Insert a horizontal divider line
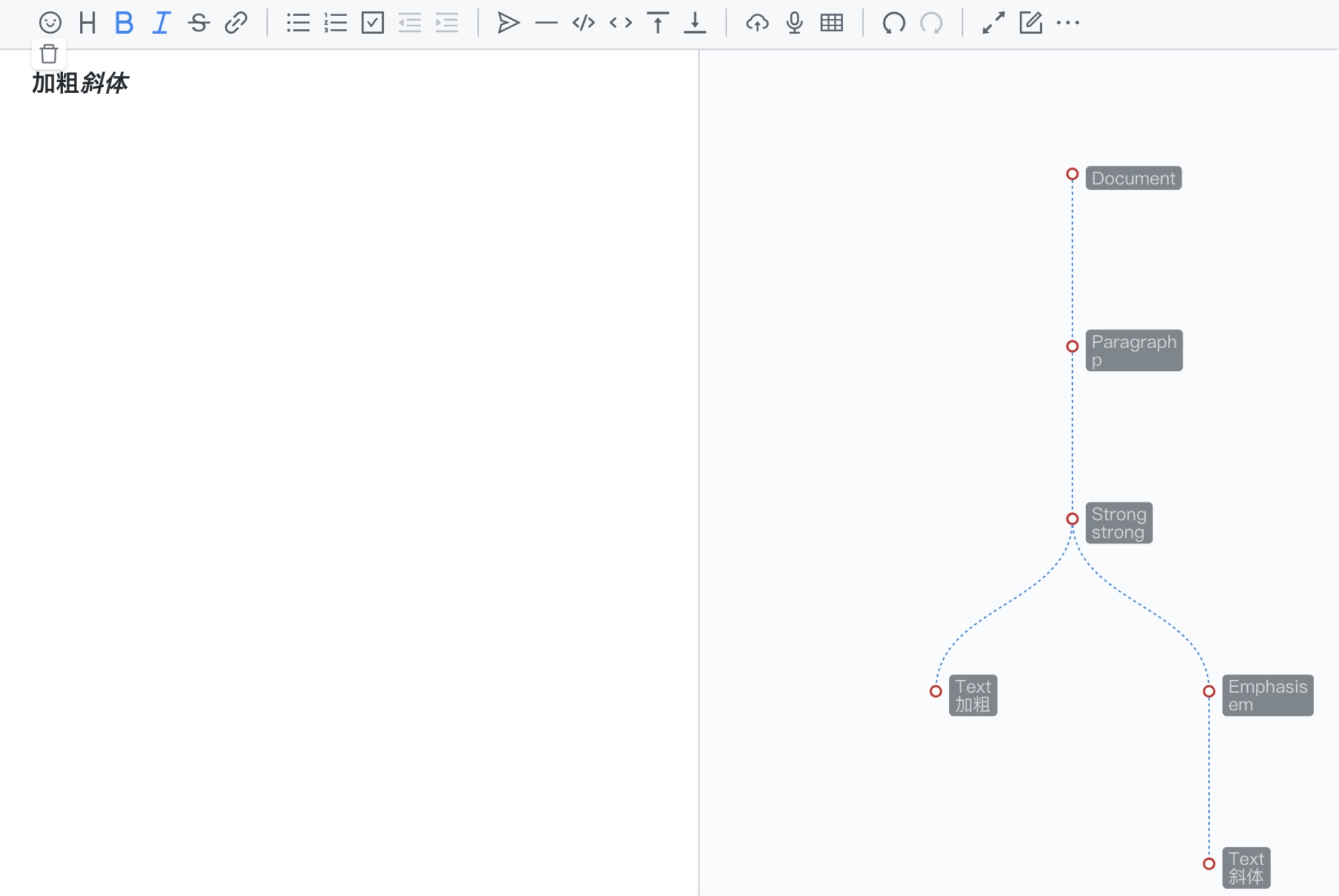Viewport: 1339px width, 896px height. [x=546, y=23]
